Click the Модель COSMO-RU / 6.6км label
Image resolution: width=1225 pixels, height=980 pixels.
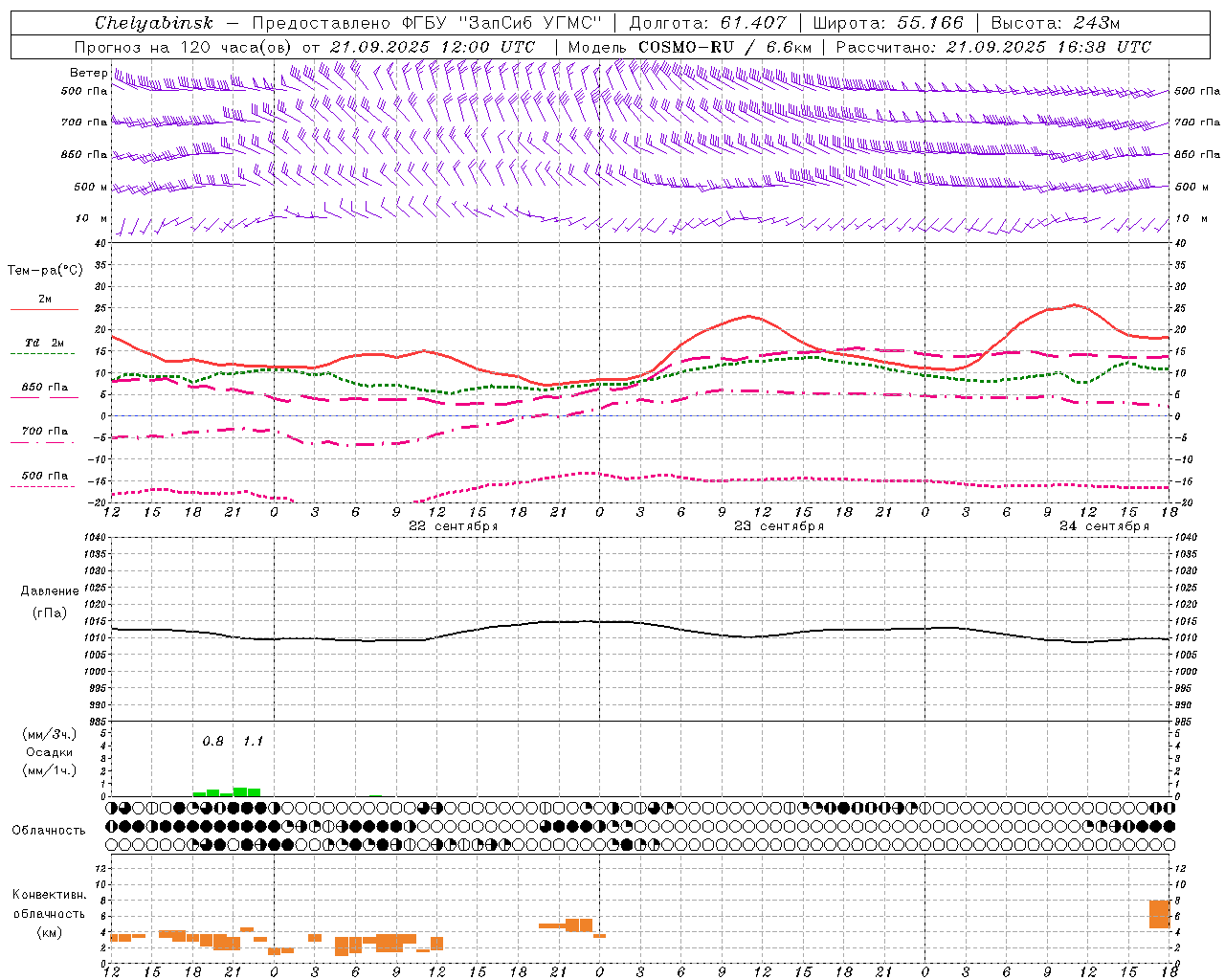point(690,47)
